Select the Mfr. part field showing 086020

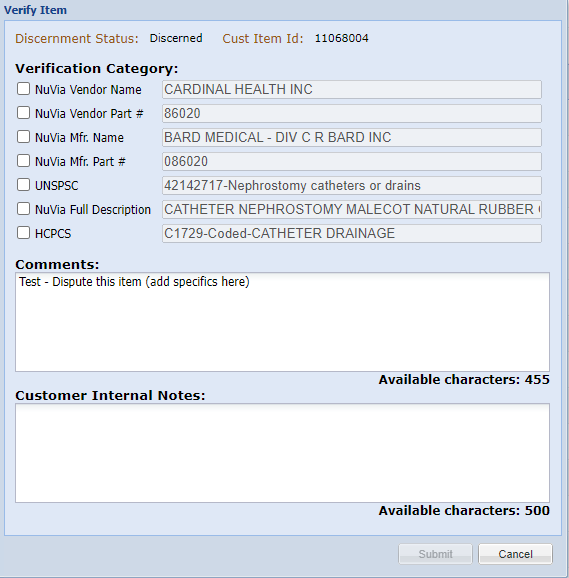[x=352, y=161]
